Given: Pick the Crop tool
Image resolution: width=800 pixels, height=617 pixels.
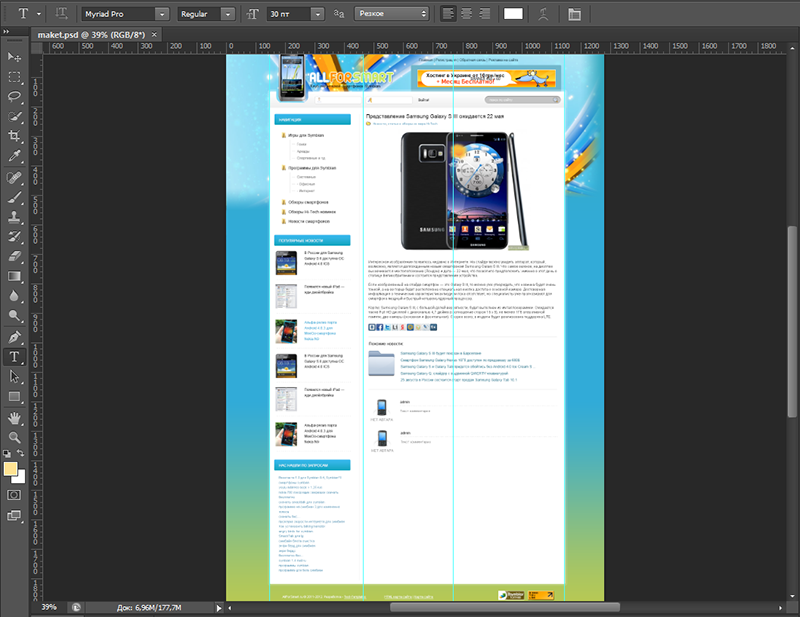Looking at the screenshot, I should click(x=15, y=137).
